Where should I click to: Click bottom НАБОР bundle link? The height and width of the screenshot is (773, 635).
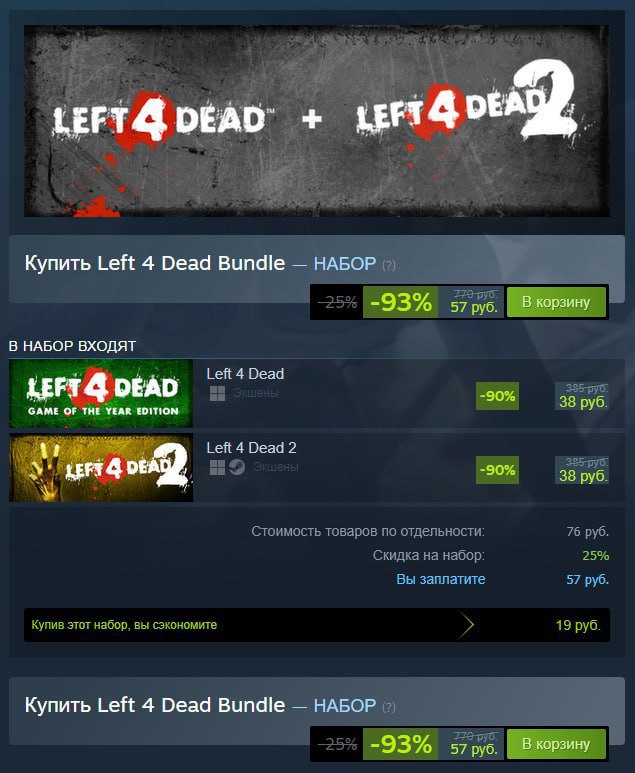point(345,705)
